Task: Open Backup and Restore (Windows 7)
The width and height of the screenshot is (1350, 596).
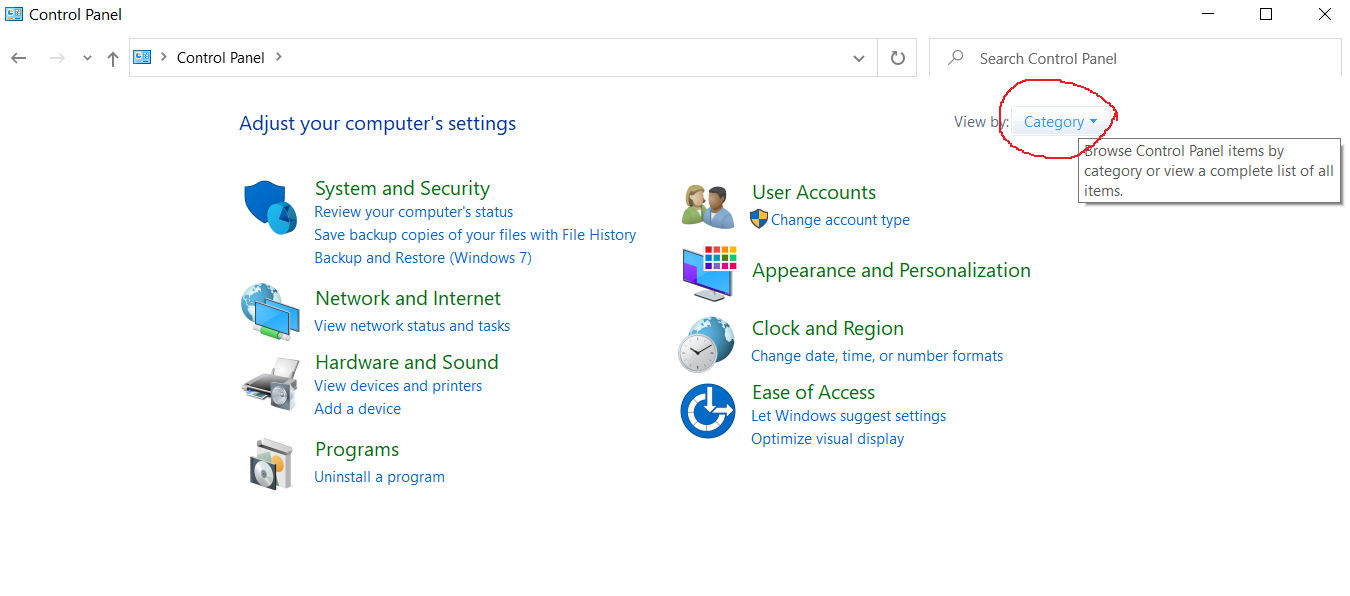Action: [423, 258]
